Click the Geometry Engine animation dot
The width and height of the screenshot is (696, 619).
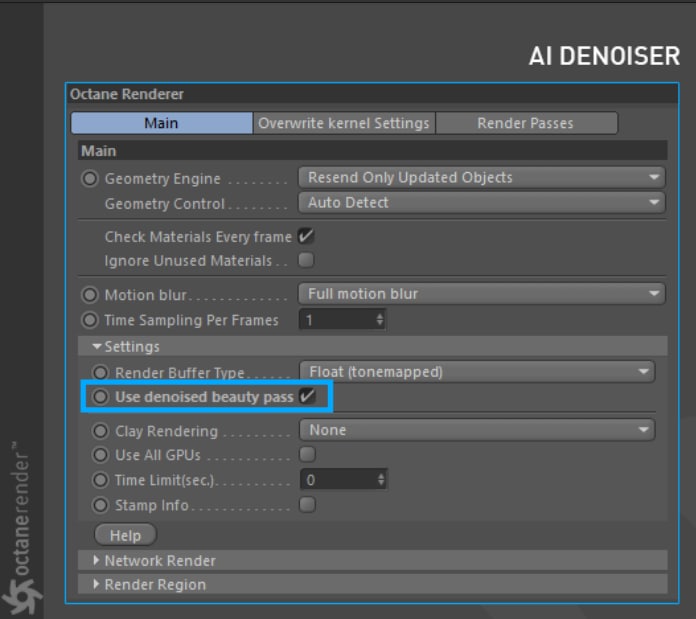point(90,179)
